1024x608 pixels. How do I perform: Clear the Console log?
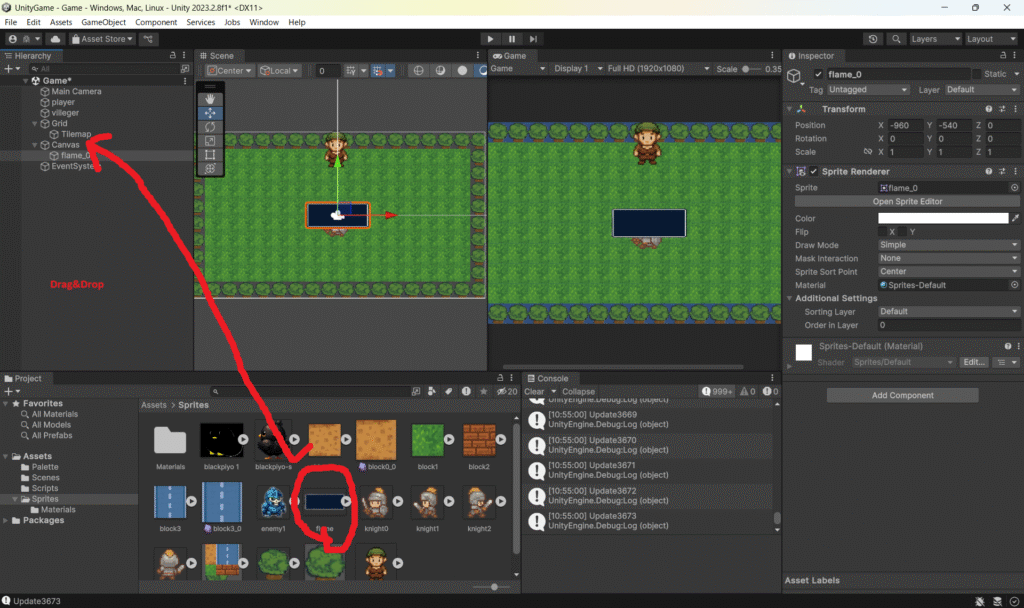coord(534,392)
